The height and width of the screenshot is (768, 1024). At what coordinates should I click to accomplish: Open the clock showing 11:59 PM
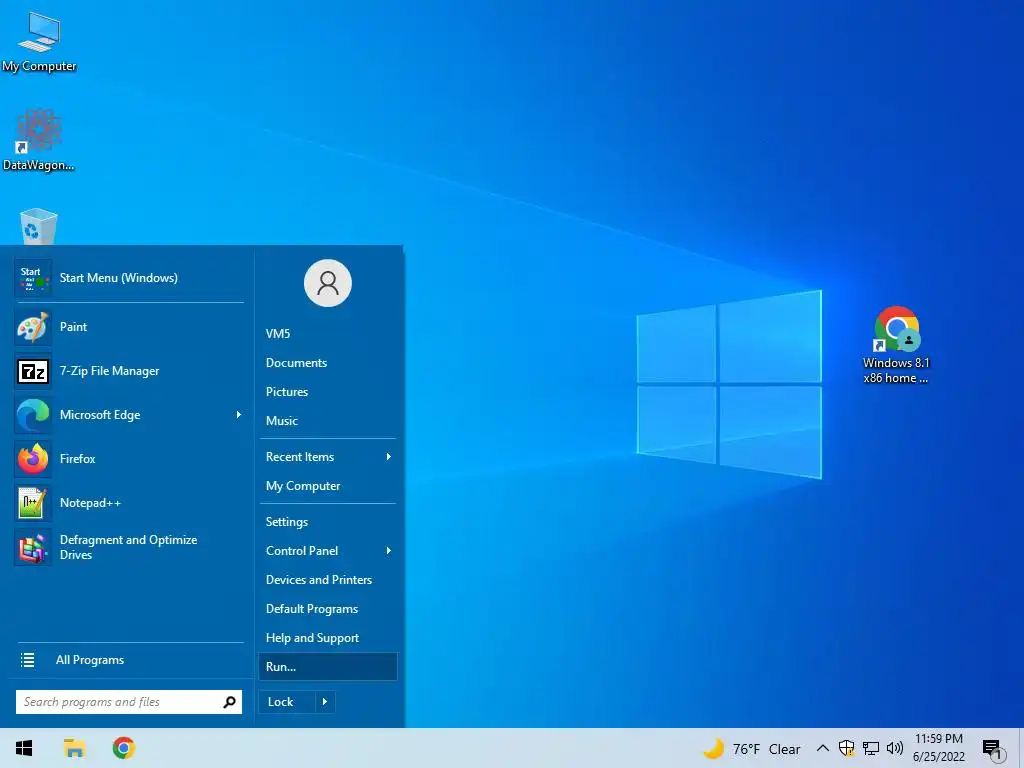(938, 748)
